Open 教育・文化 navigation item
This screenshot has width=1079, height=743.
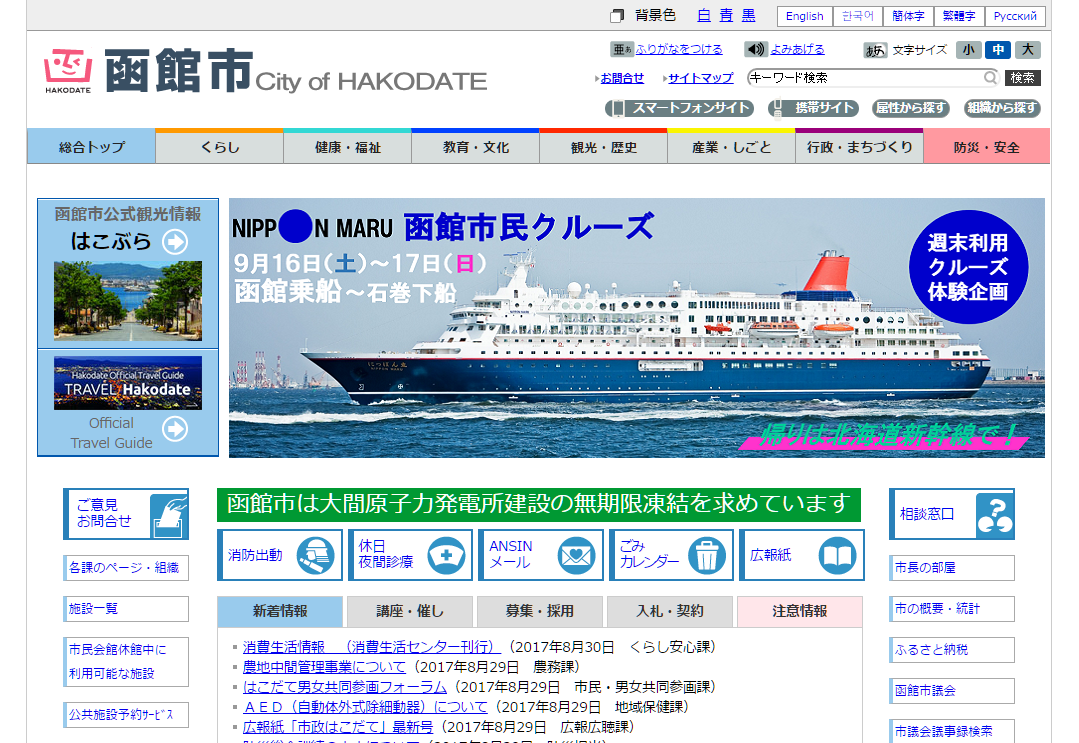click(x=476, y=147)
